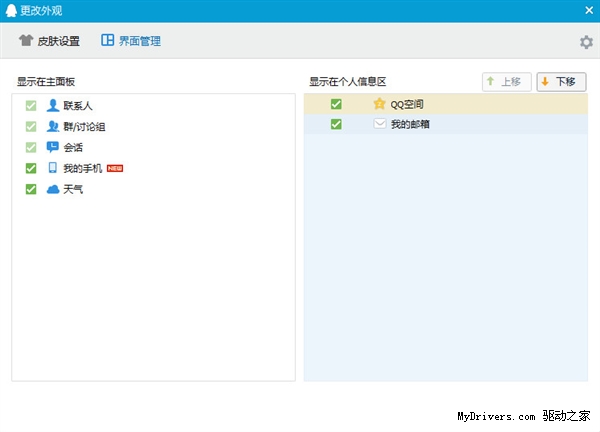This screenshot has width=600, height=432.
Task: Click the QQ空间 star icon
Action: 379,103
